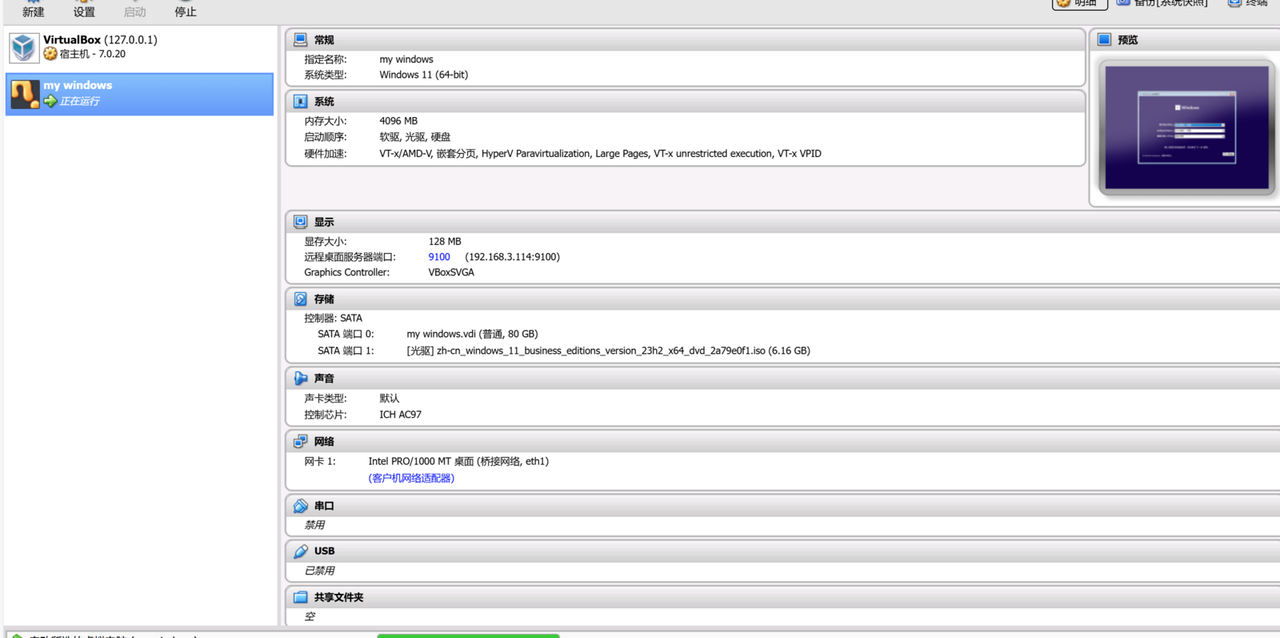This screenshot has height=638, width=1280.
Task: Click the 设置 (Settings) toolbar button
Action: [84, 9]
